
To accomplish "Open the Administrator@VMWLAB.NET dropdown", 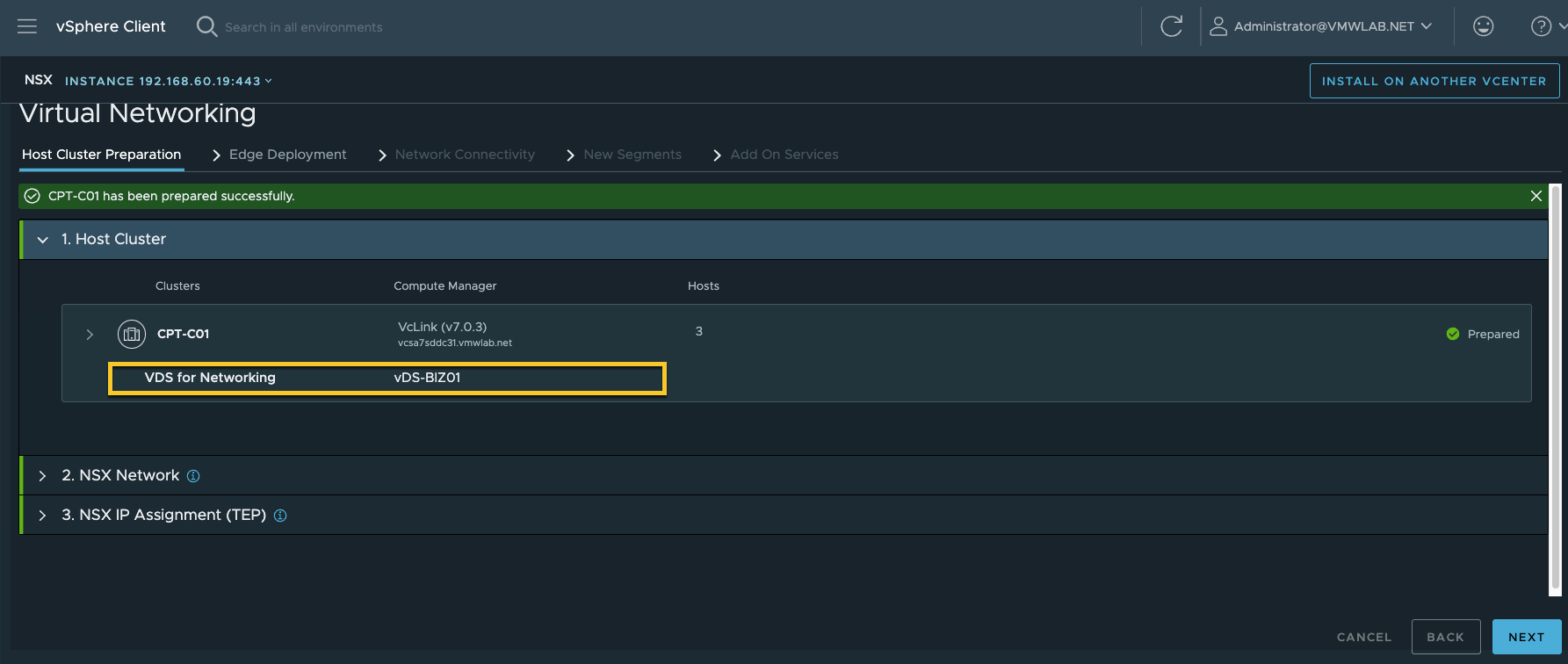I will 1333,26.
